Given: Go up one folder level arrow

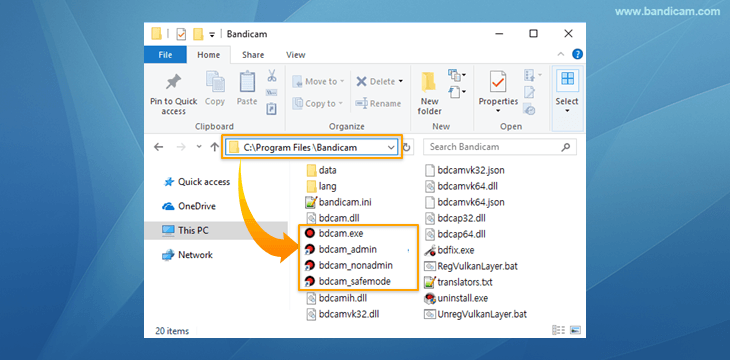Looking at the screenshot, I should coord(214,147).
